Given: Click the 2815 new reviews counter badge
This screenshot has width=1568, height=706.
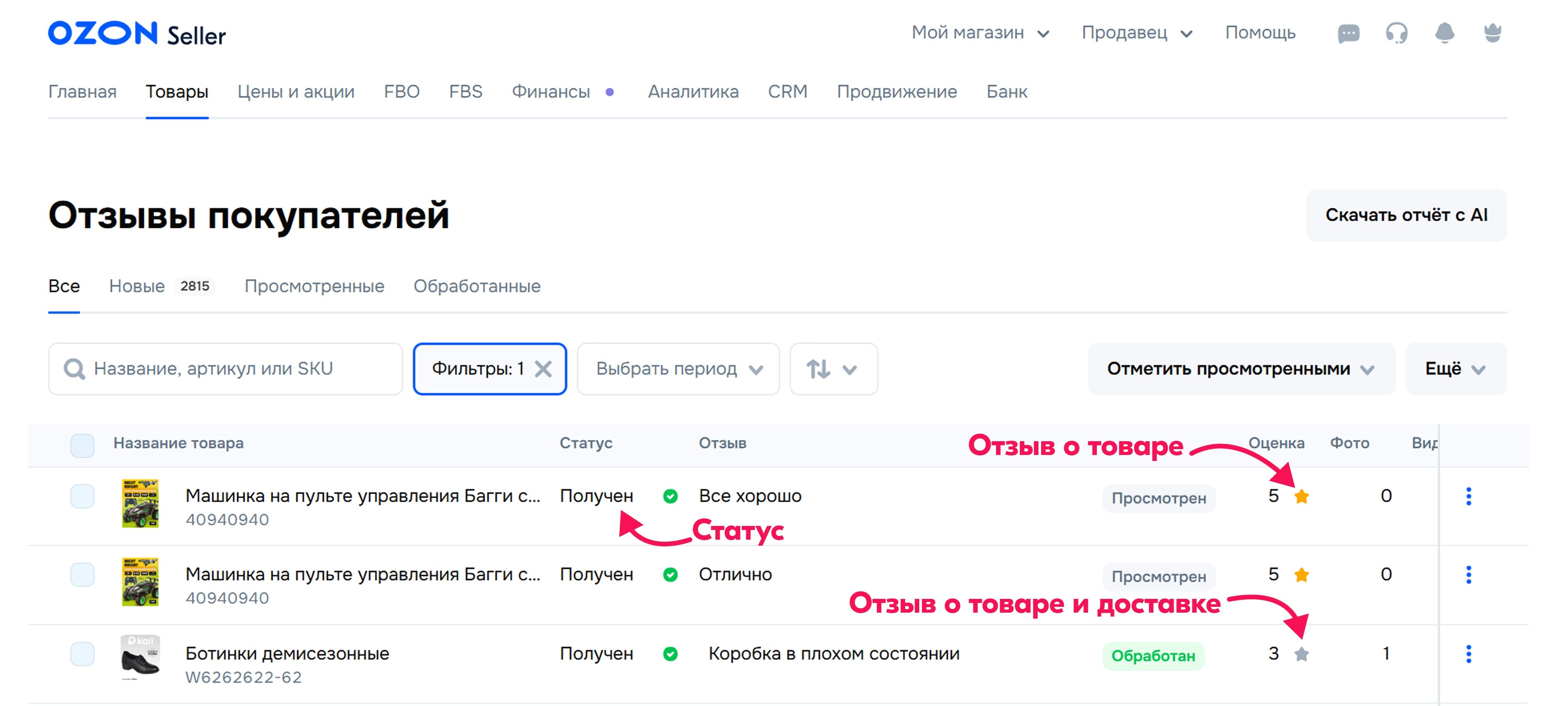Looking at the screenshot, I should (x=194, y=286).
